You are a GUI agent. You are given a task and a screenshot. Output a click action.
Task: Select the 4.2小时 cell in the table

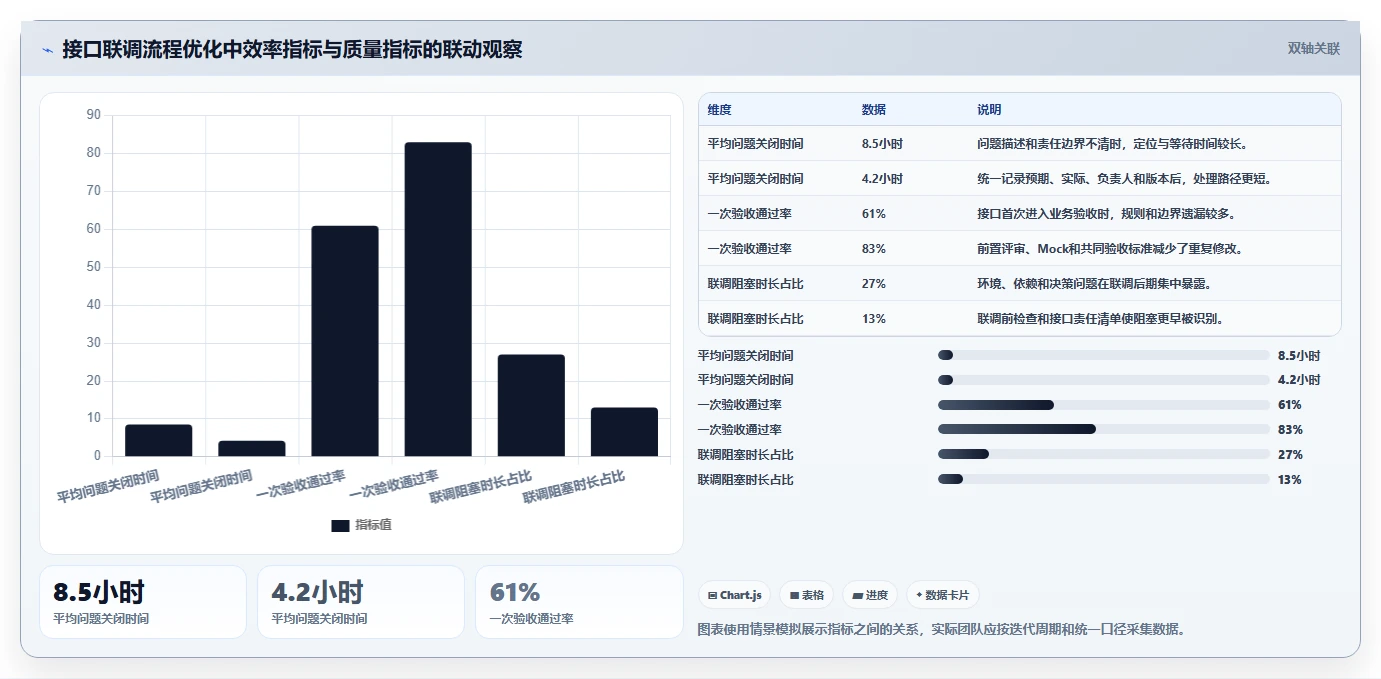point(882,179)
